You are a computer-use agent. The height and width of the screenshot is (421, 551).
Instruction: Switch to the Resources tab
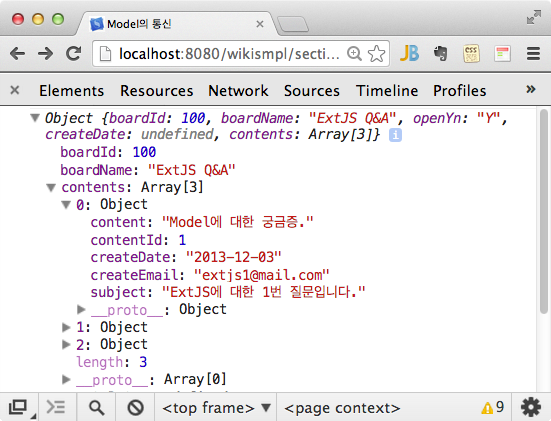pos(156,91)
